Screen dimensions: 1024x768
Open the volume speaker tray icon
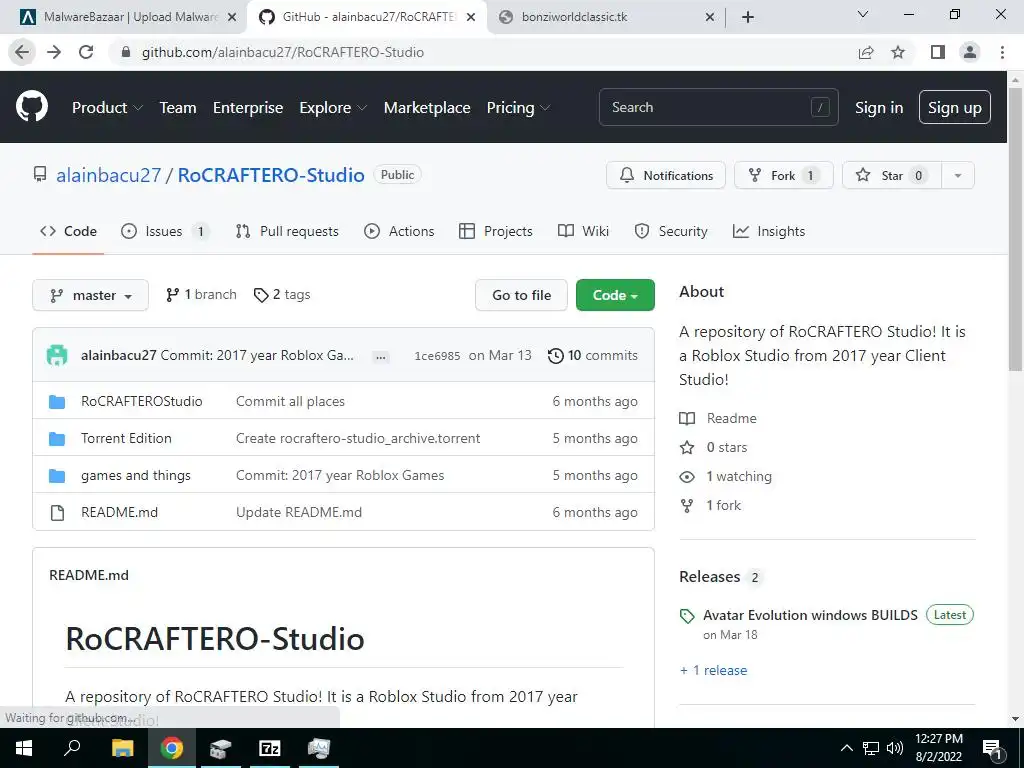pos(895,748)
